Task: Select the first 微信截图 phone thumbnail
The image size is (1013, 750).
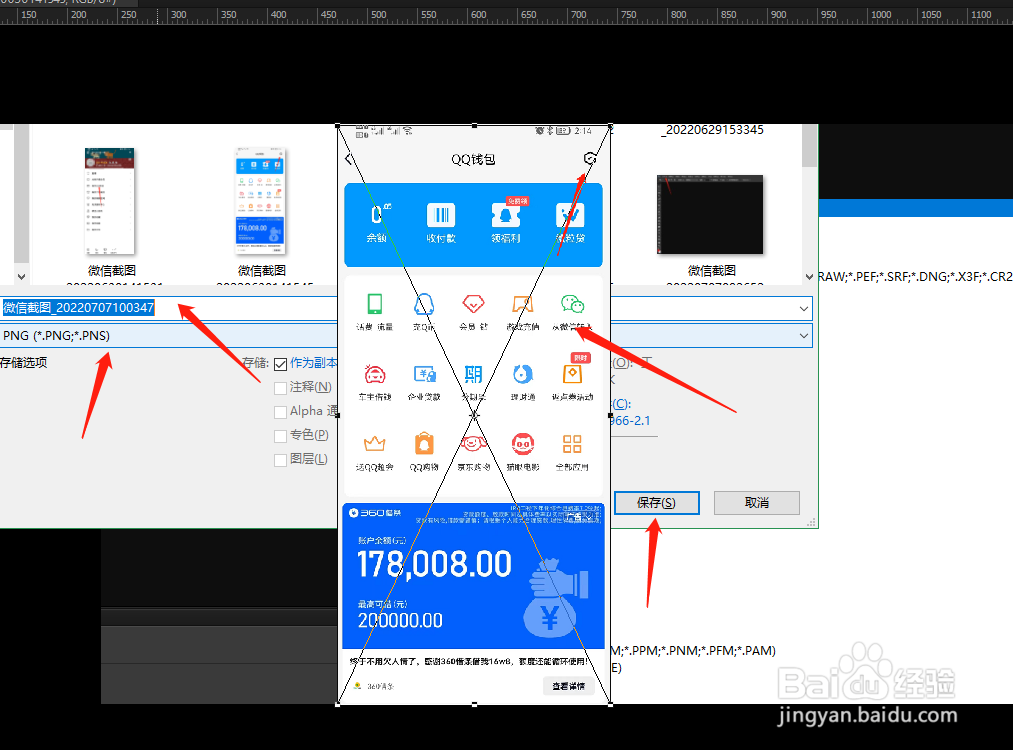Action: click(x=110, y=201)
